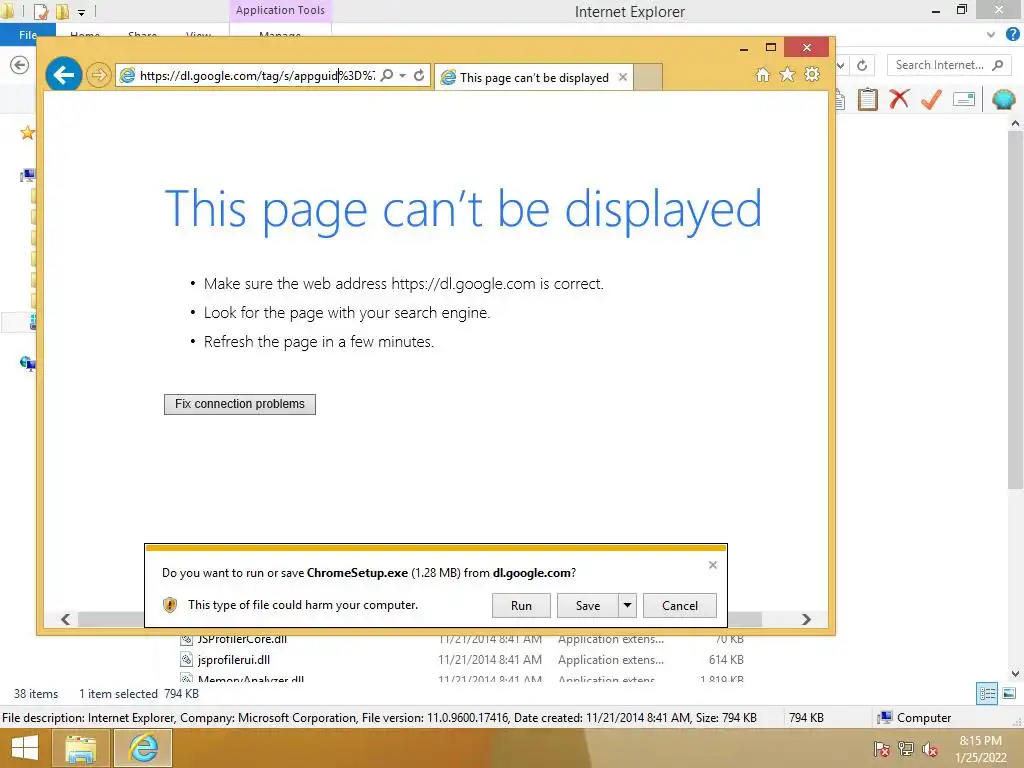Click the Search Internet Explorer folder box
Image resolution: width=1024 pixels, height=768 pixels.
point(949,65)
